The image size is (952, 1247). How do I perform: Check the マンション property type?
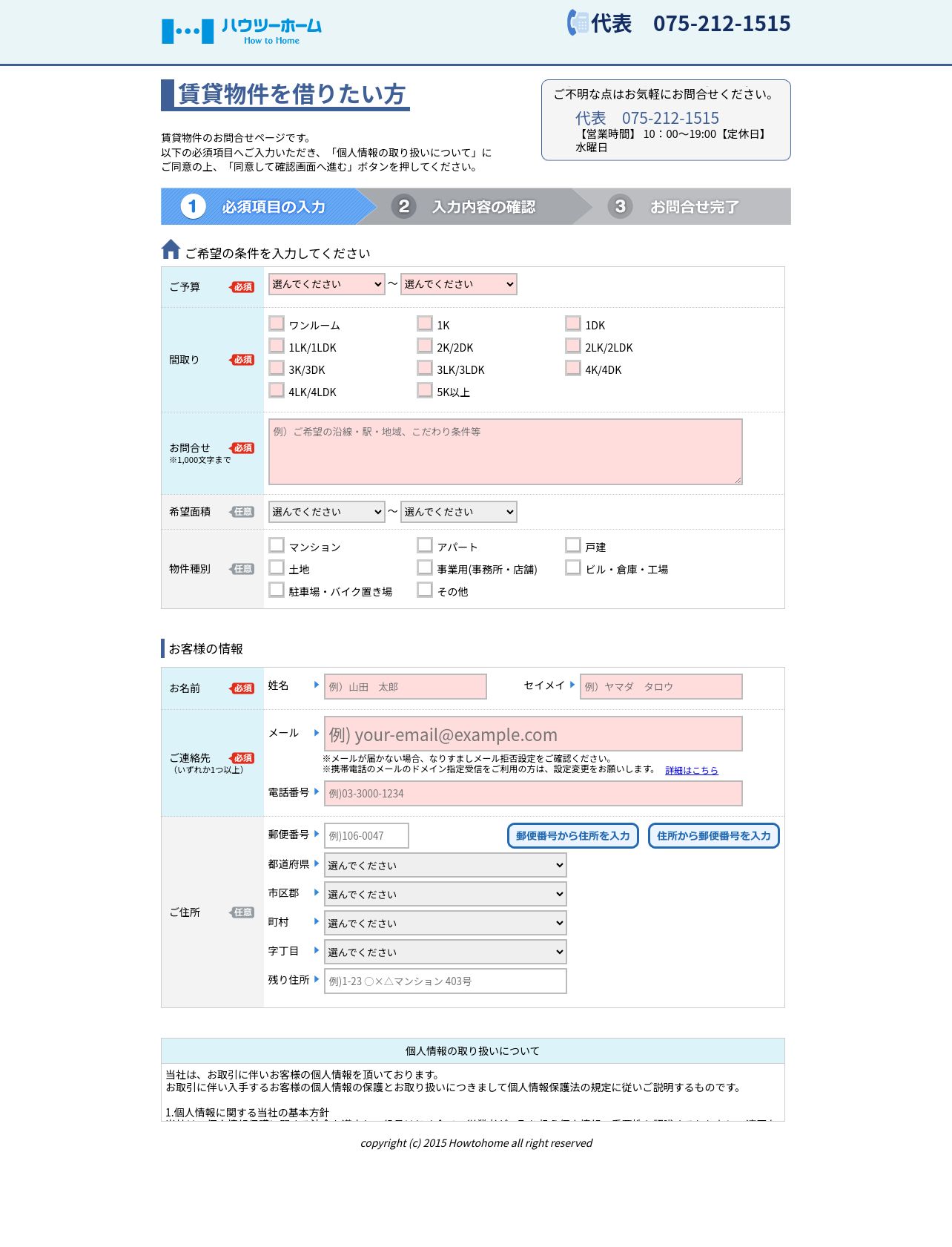pyautogui.click(x=277, y=545)
